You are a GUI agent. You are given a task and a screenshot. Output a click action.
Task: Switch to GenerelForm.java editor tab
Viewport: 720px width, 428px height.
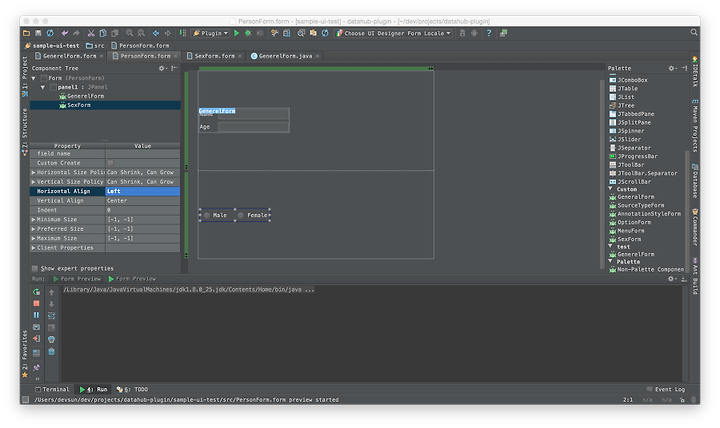click(285, 56)
